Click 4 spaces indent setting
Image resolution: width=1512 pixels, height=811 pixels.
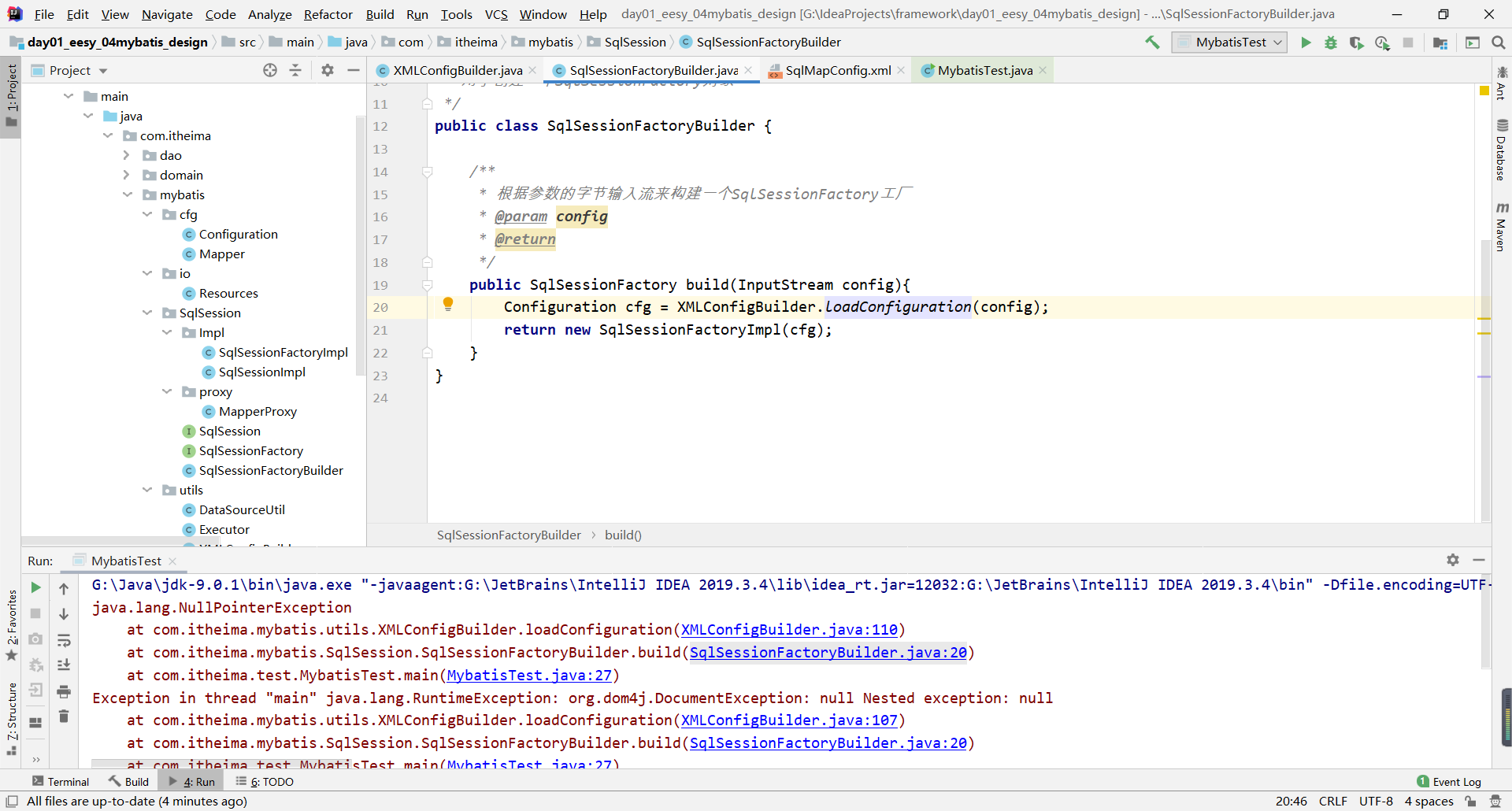pos(1429,801)
